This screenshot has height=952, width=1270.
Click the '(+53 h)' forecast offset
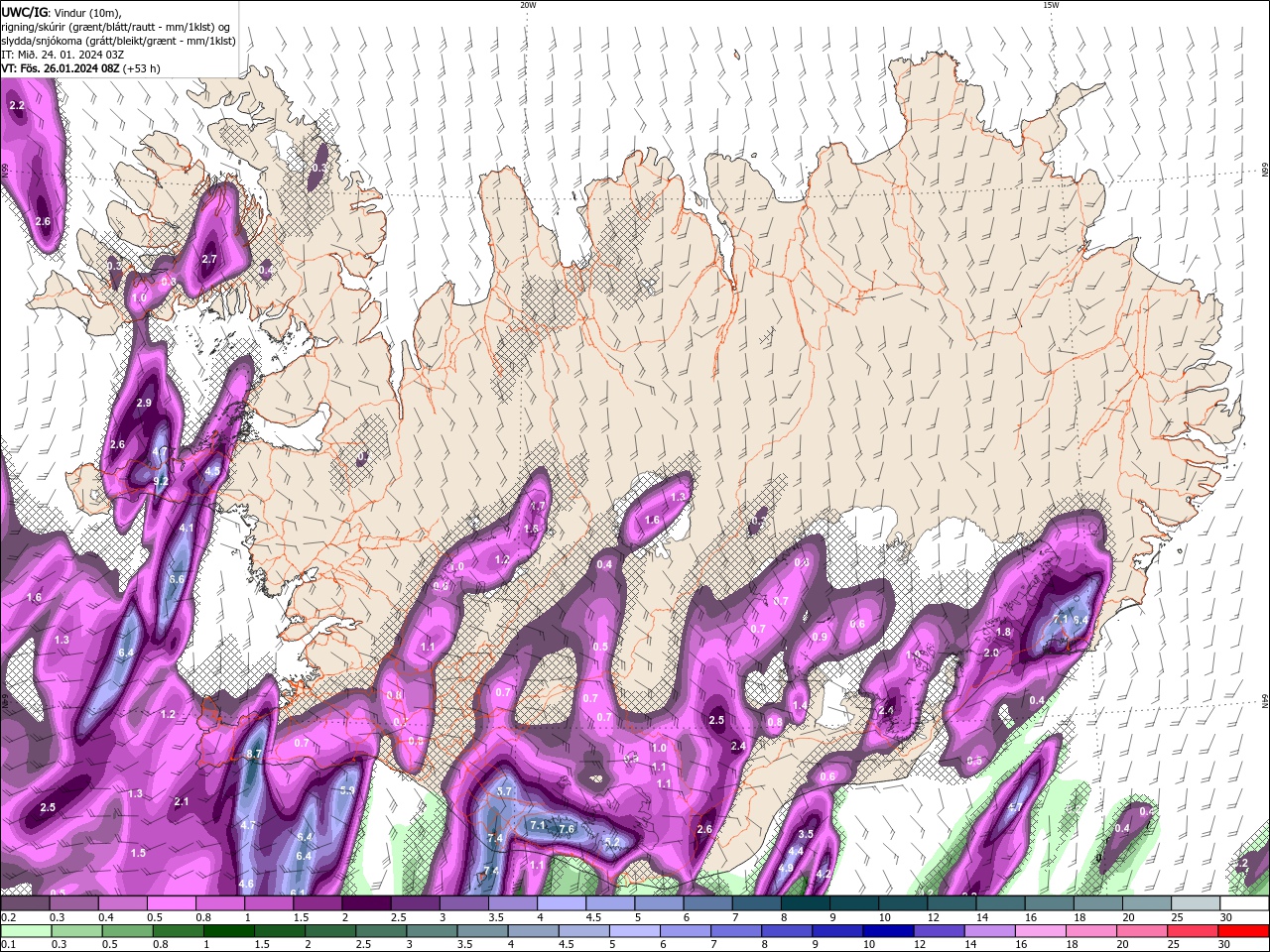click(142, 68)
